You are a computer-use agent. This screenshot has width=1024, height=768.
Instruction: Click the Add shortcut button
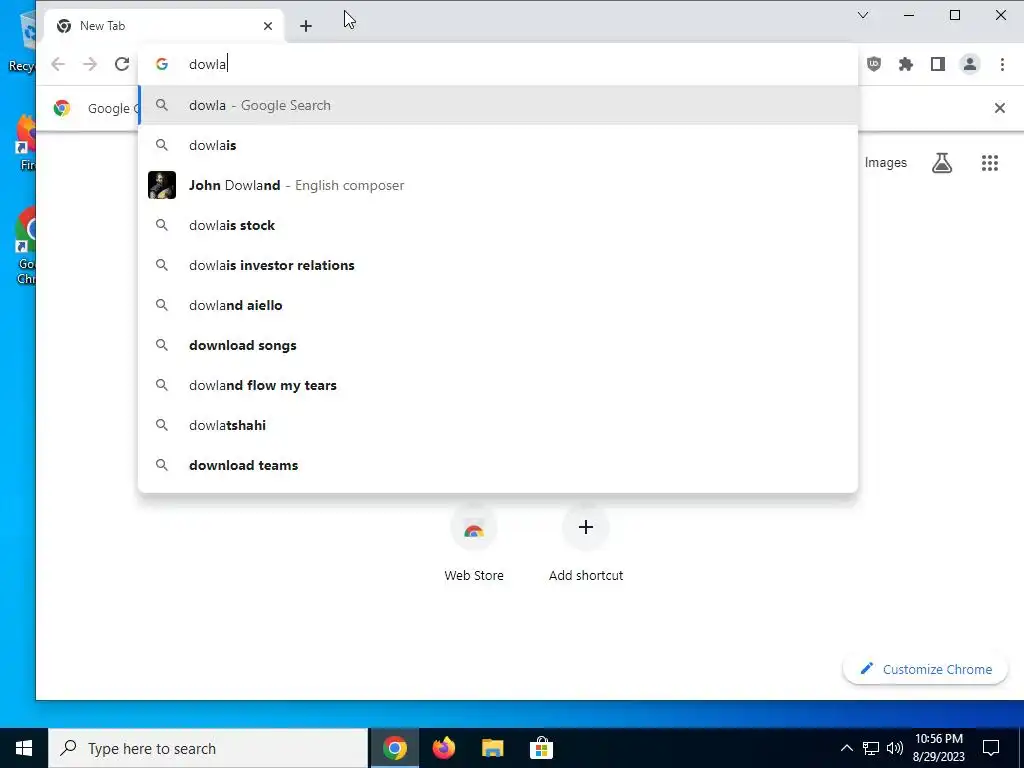pyautogui.click(x=586, y=544)
